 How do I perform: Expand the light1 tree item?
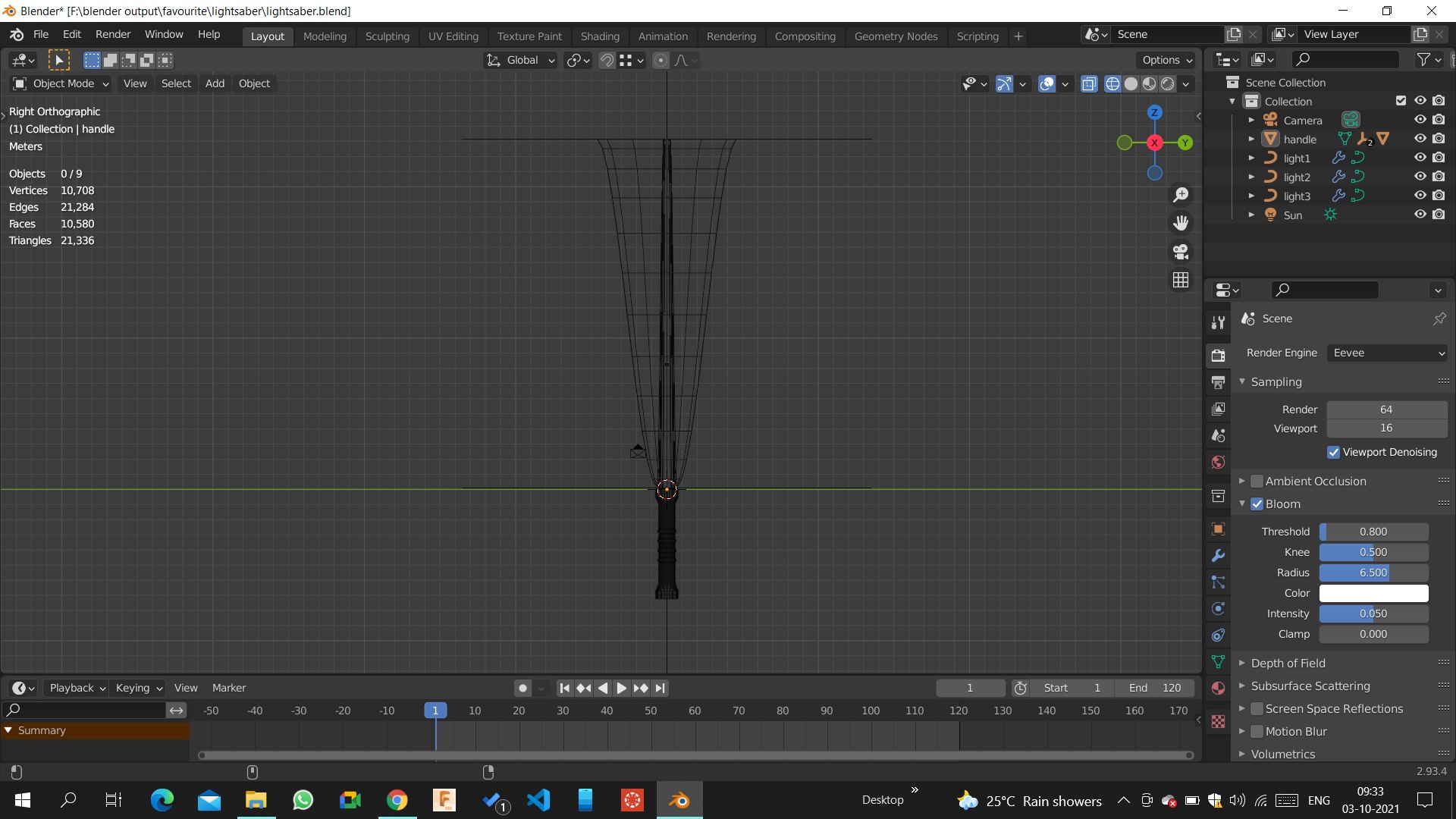(1251, 158)
